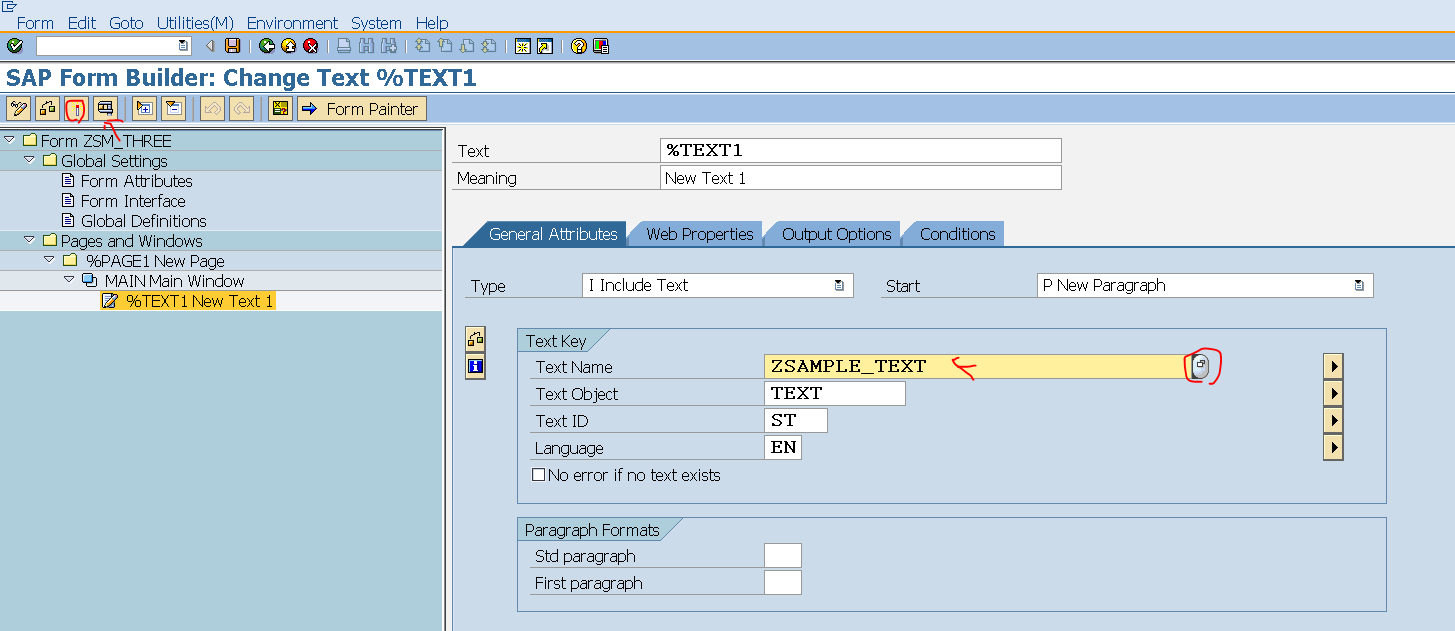Viewport: 1455px width, 631px height.
Task: Click the search help button on Text Name field
Action: point(1201,367)
